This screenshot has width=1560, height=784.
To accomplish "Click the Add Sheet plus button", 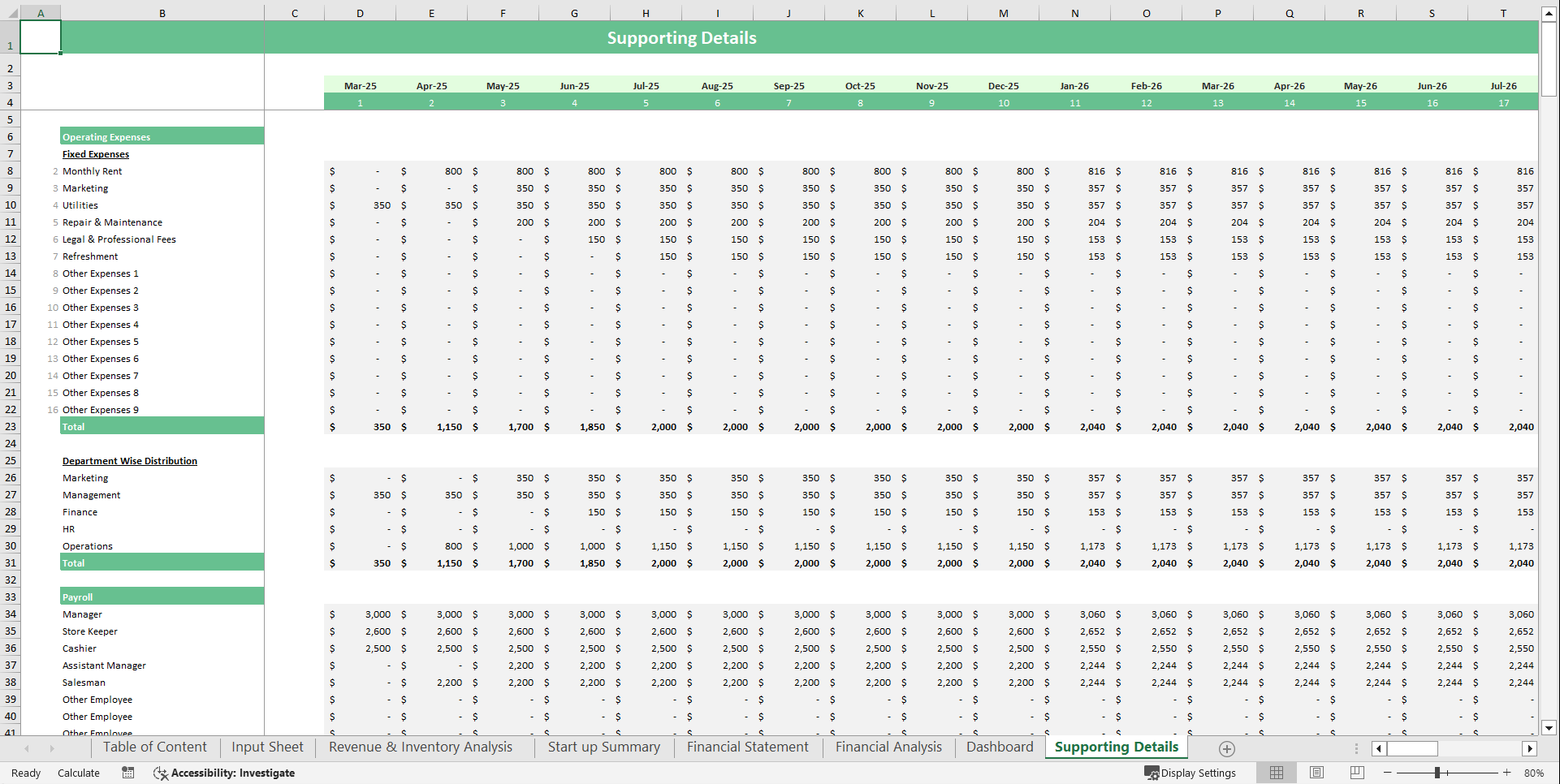I will 1226,748.
